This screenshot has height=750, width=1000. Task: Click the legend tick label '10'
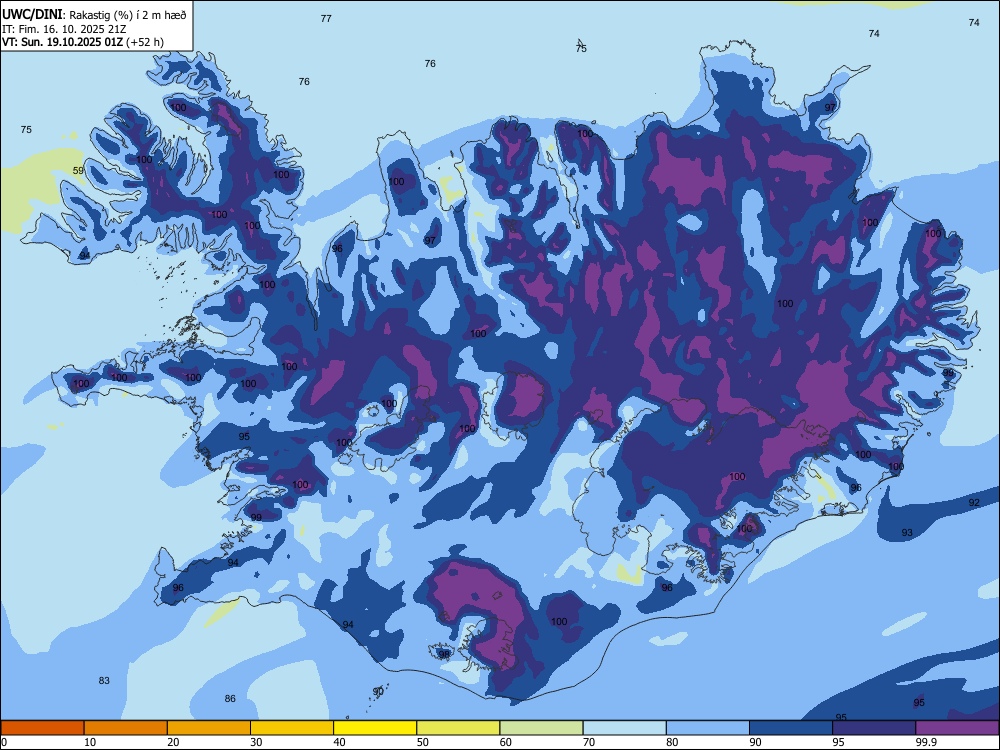point(90,742)
